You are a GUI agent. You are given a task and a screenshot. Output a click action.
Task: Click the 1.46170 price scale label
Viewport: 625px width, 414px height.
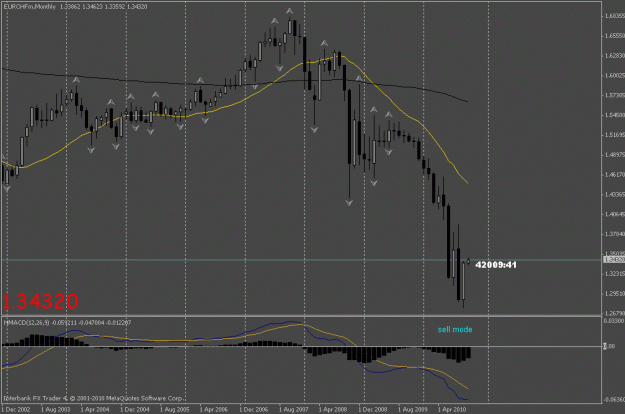click(614, 175)
